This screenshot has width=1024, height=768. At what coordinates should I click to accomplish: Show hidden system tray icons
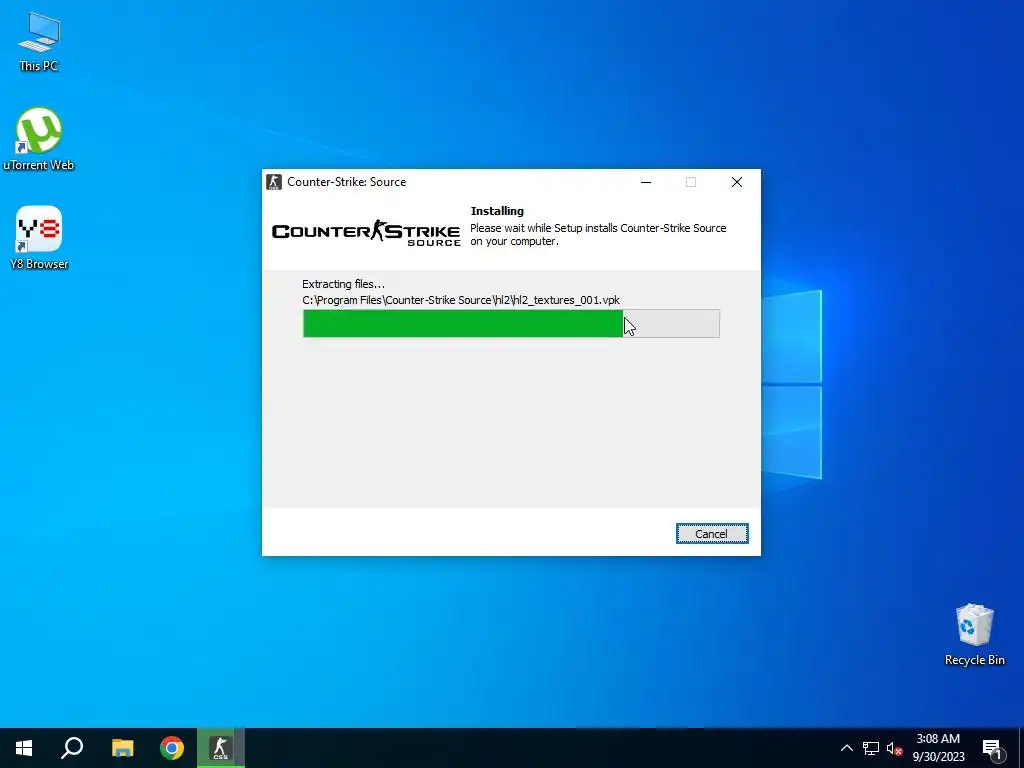(x=846, y=748)
